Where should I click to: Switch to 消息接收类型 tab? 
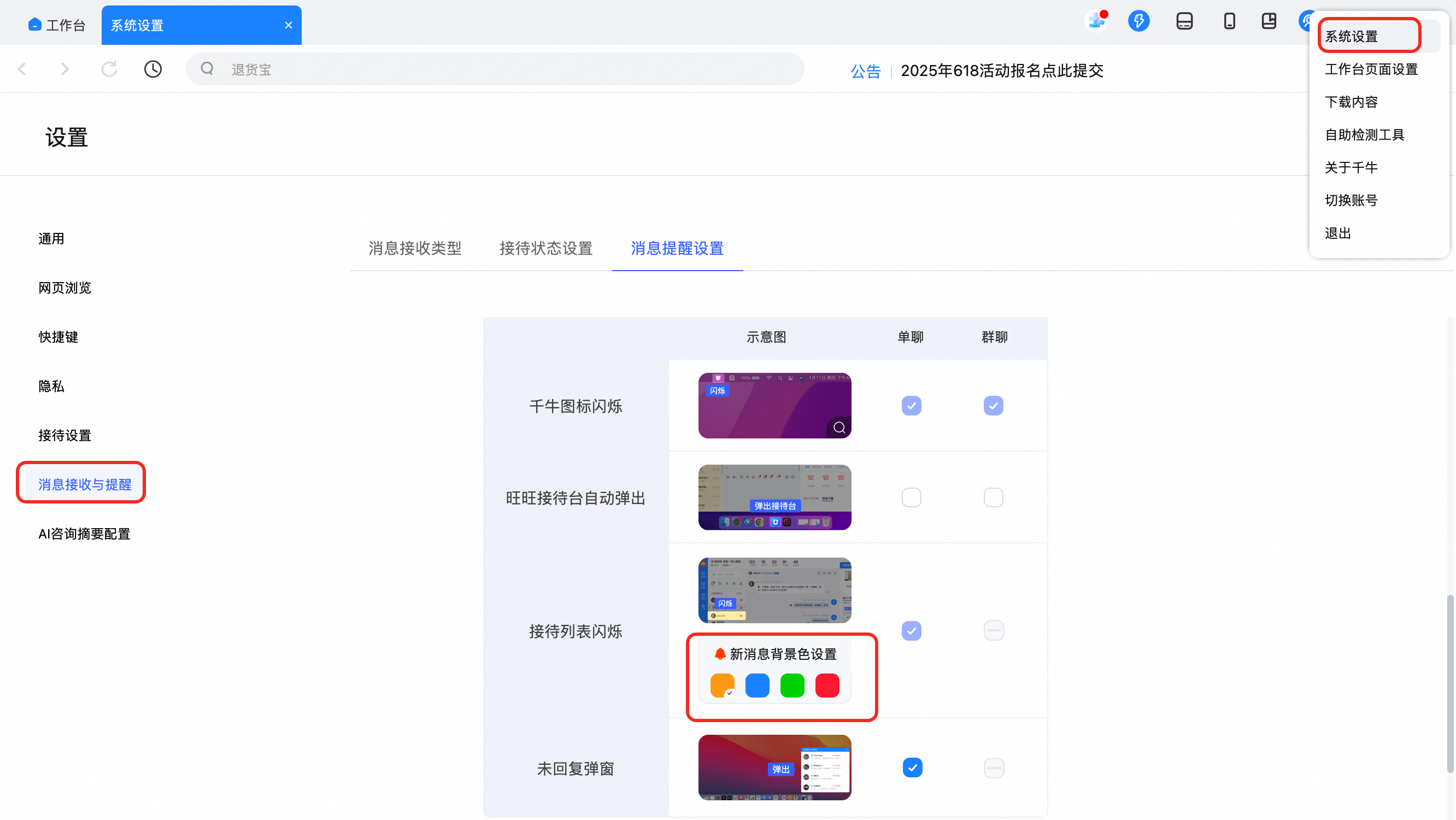pos(415,248)
